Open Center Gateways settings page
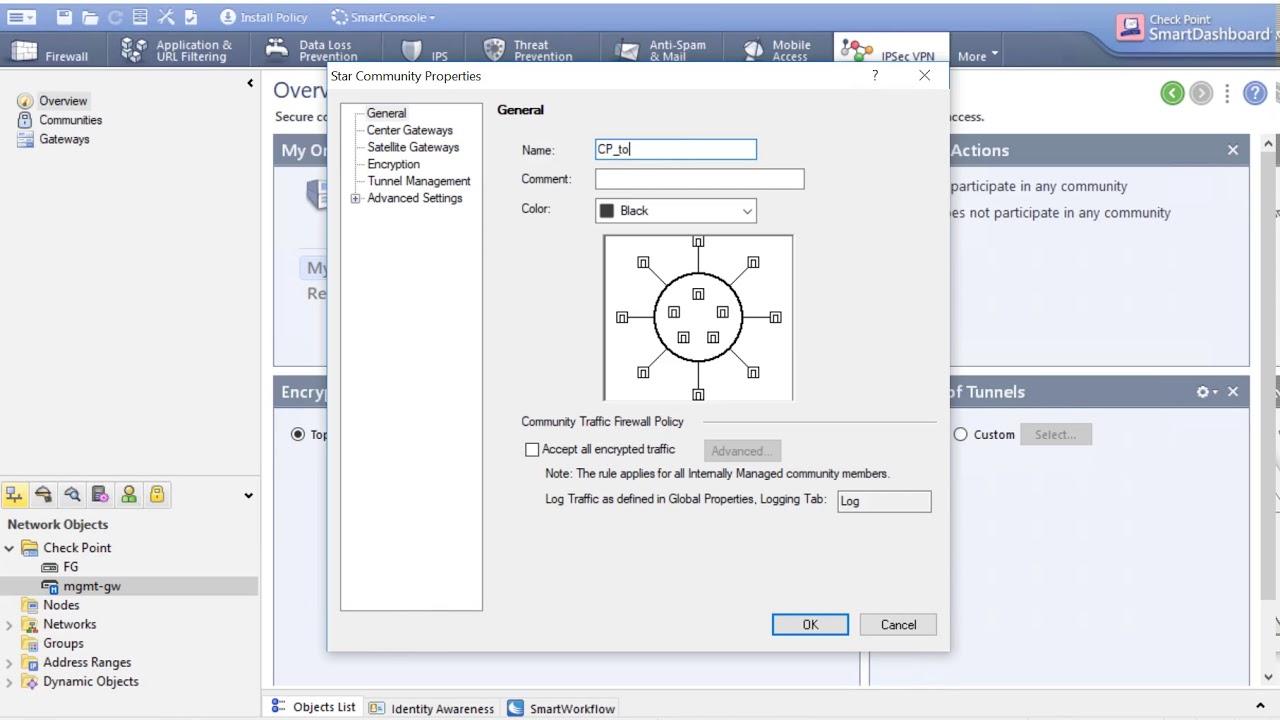The image size is (1280, 720). pos(409,130)
